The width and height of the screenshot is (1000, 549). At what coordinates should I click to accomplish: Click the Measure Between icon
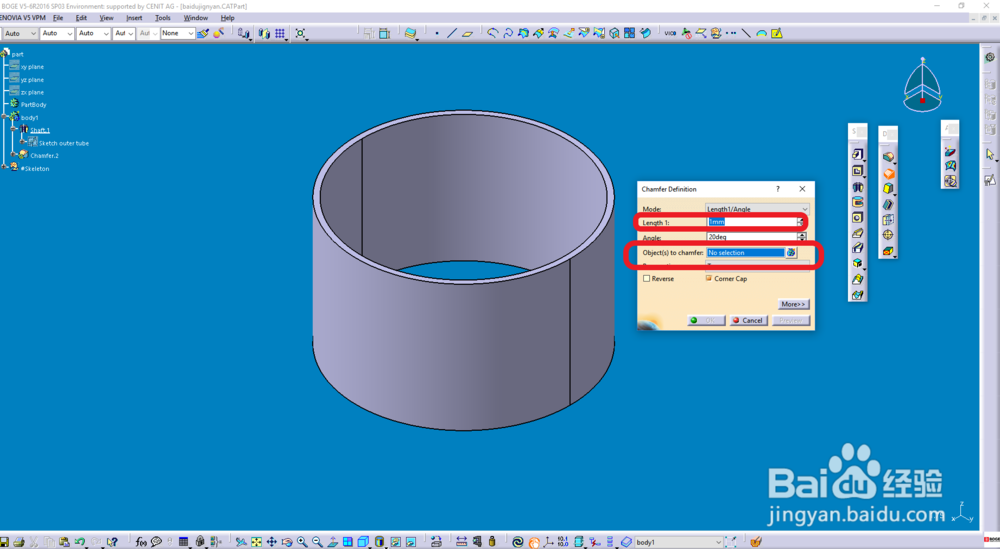click(x=462, y=542)
